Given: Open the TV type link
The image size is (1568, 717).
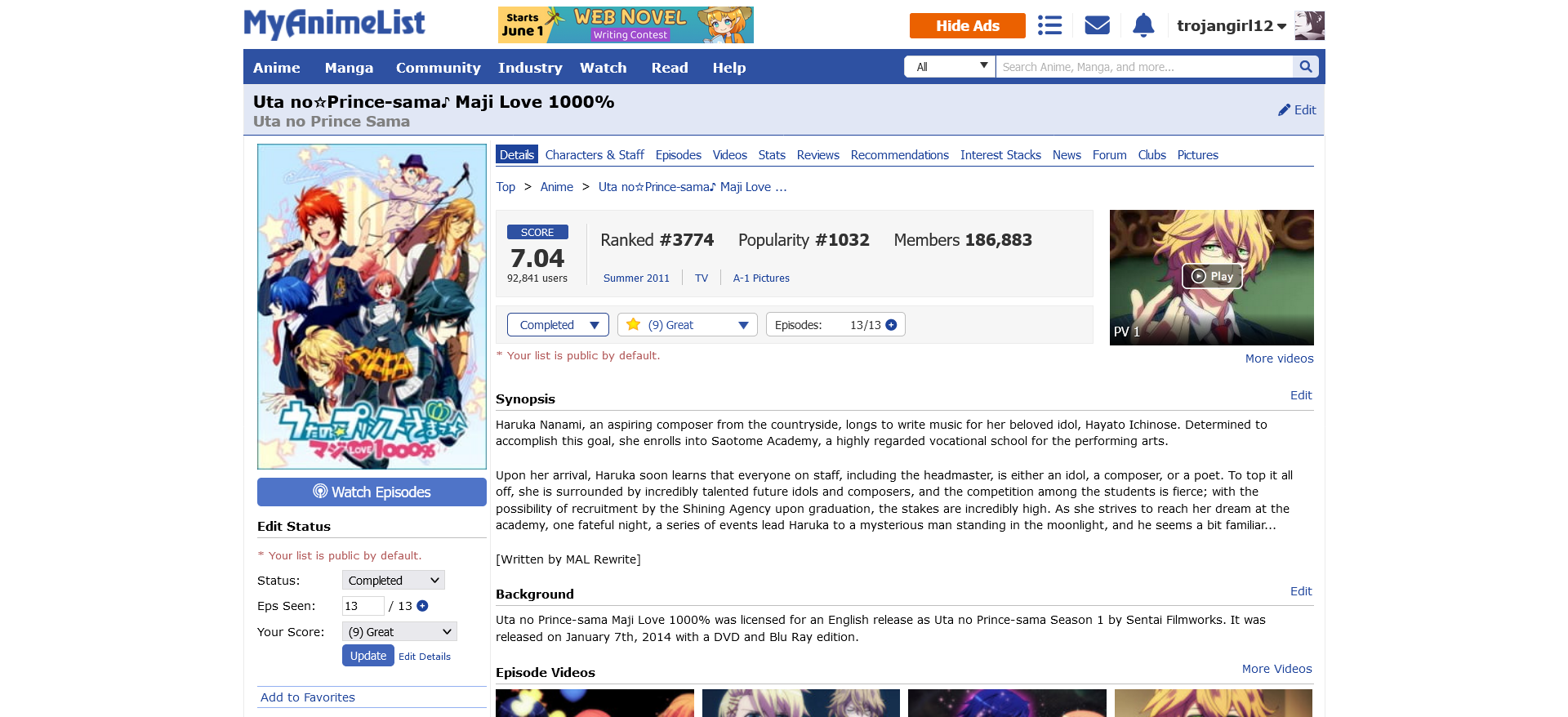Looking at the screenshot, I should (x=702, y=278).
